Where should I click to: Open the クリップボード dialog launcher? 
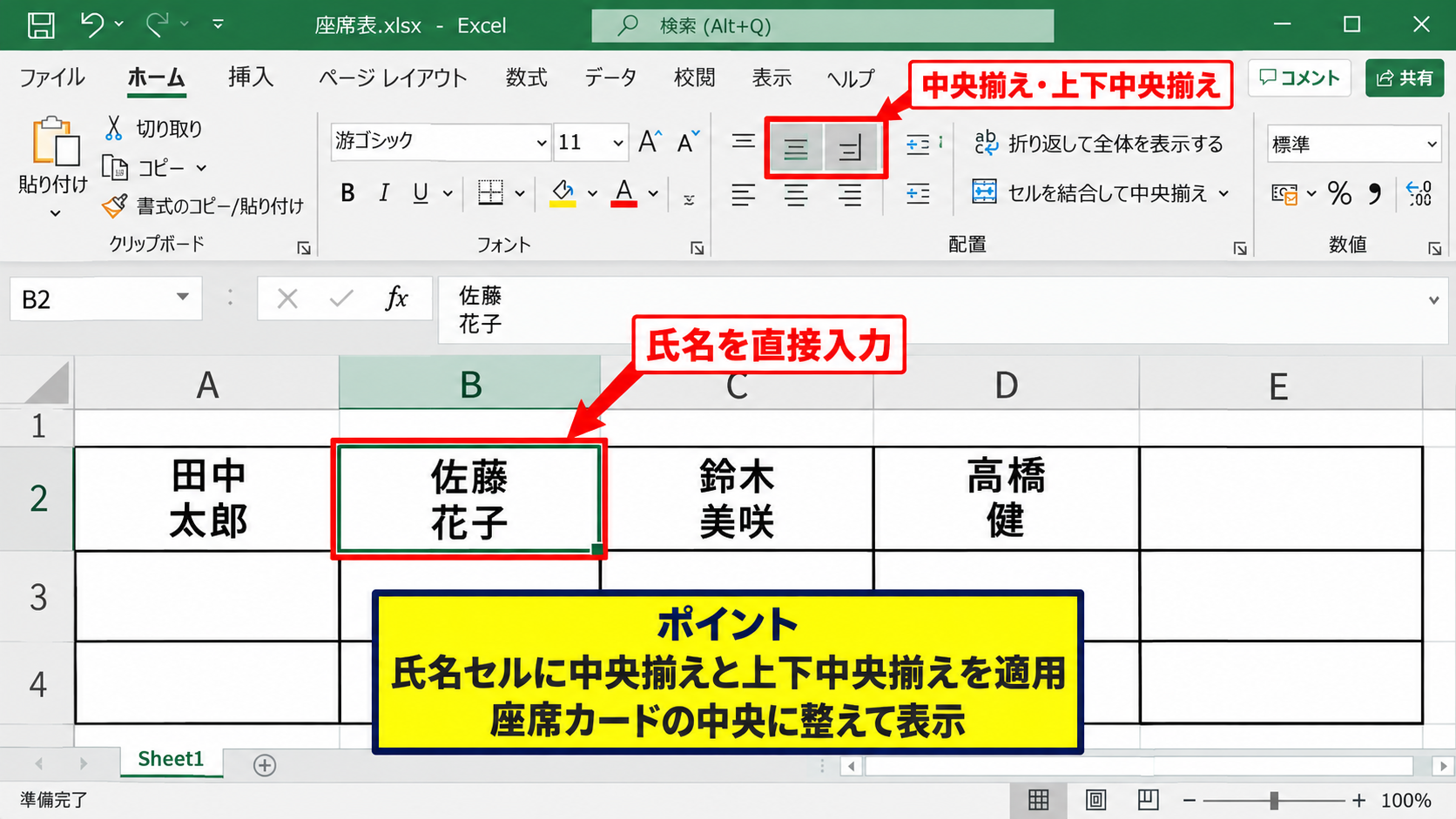(304, 248)
